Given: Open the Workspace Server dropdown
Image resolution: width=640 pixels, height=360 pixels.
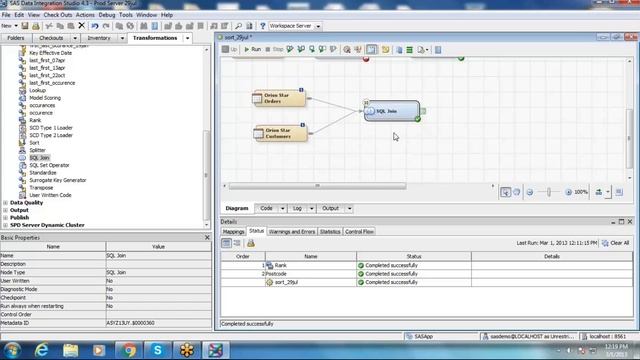Looking at the screenshot, I should click(x=318, y=26).
